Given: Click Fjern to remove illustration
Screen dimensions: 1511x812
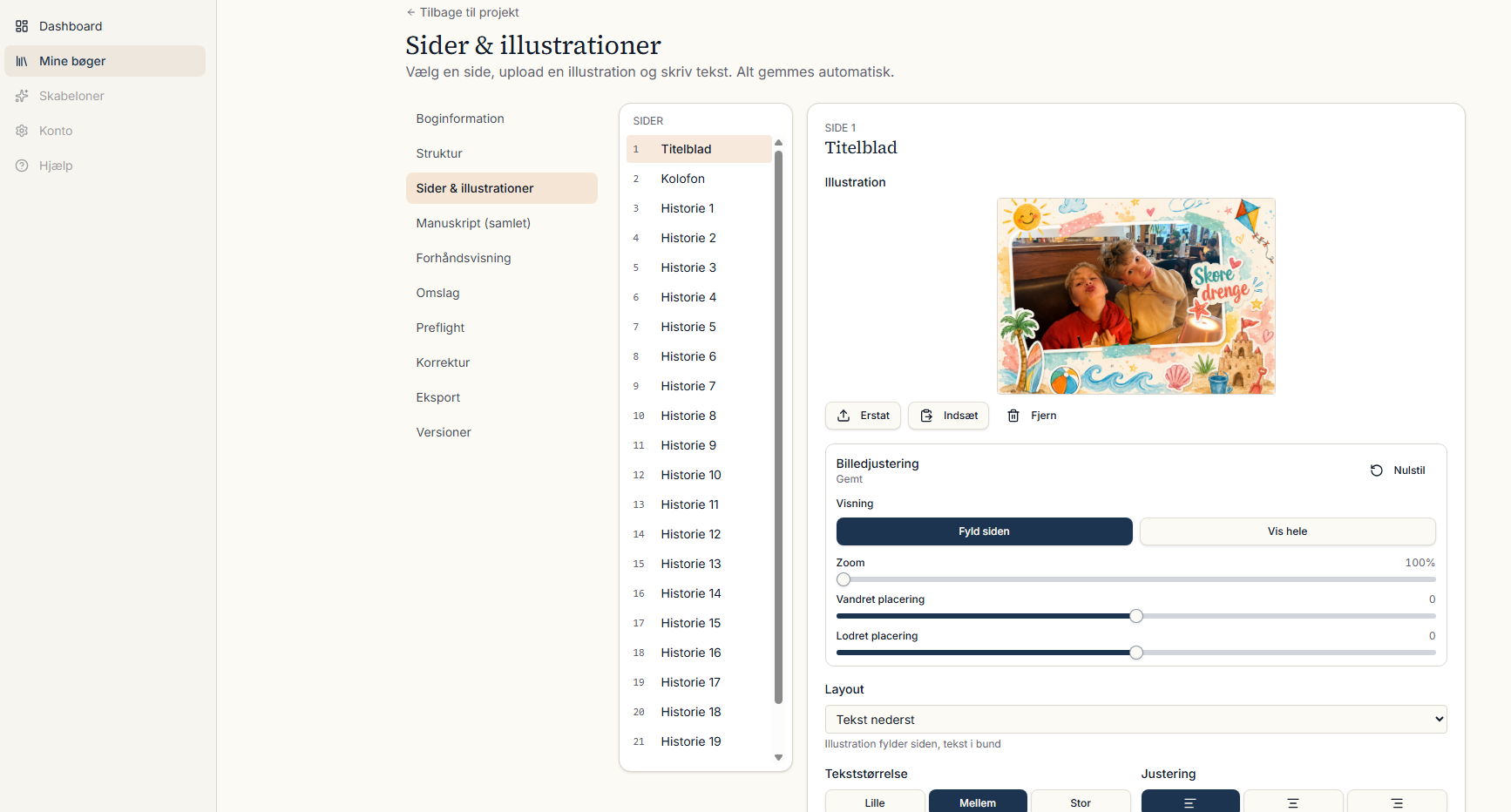Looking at the screenshot, I should click(1032, 416).
